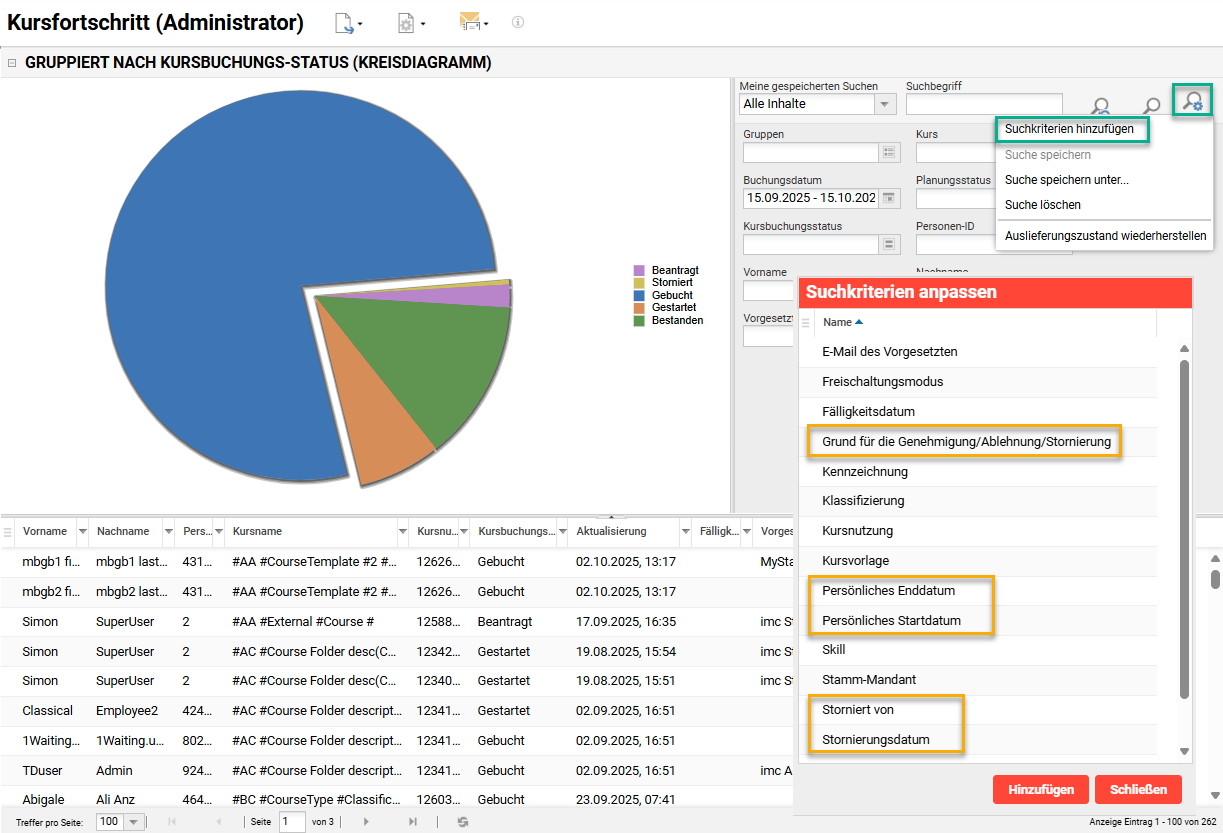Click Auslieferungszustand wiederherstellen menu entry
Viewport: 1223px width, 833px height.
tap(1105, 236)
